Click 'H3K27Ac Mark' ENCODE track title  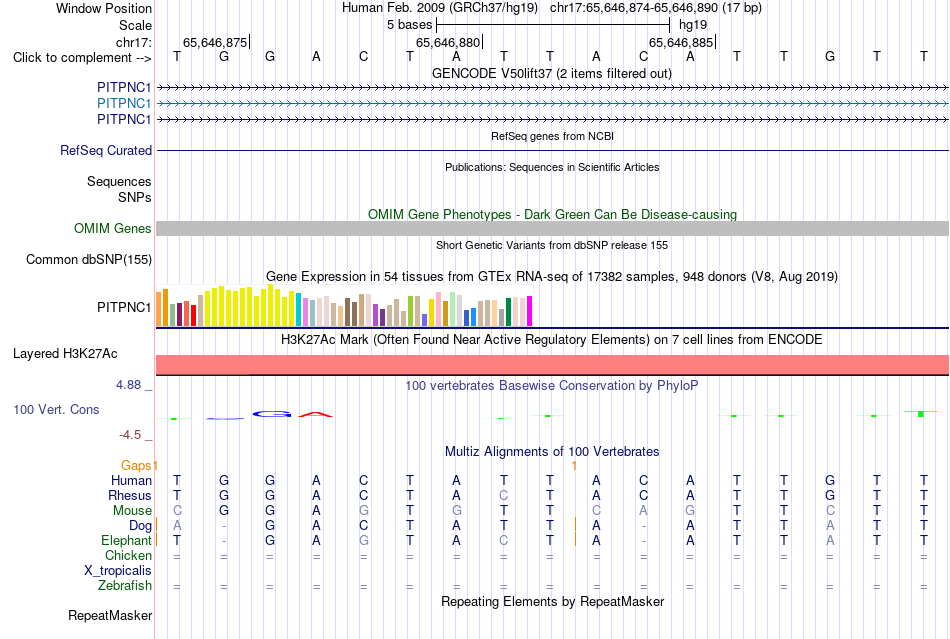click(x=551, y=339)
